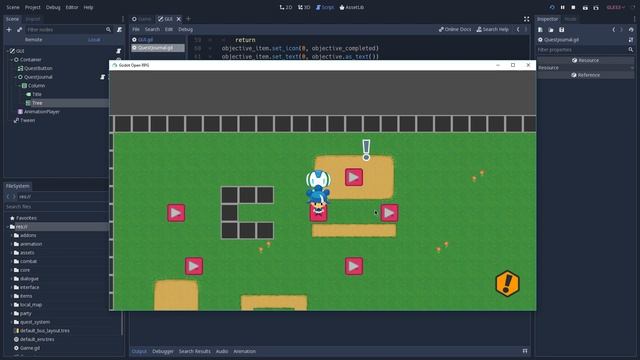Switch workspace to 2D

click(x=286, y=7)
